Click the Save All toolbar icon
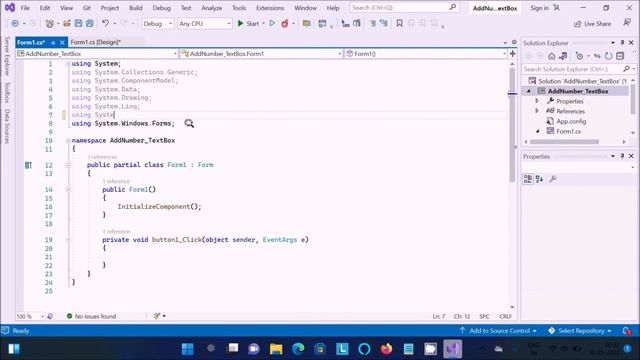 (x=89, y=24)
